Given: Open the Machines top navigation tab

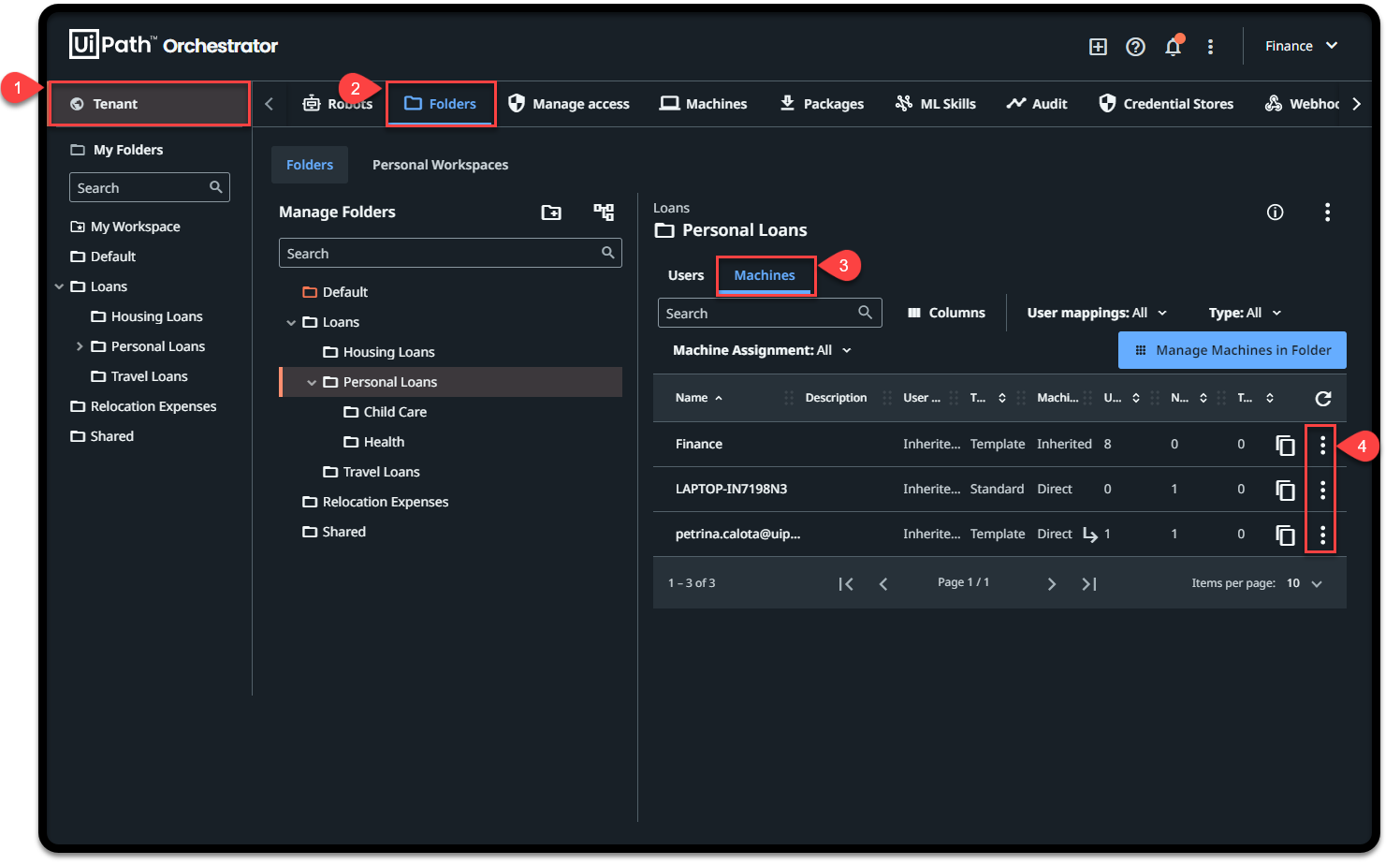Looking at the screenshot, I should [x=703, y=104].
